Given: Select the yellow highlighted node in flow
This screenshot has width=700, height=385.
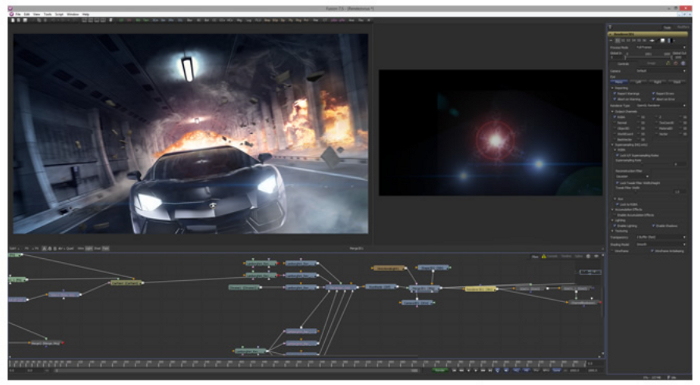Looking at the screenshot, I should [x=480, y=289].
